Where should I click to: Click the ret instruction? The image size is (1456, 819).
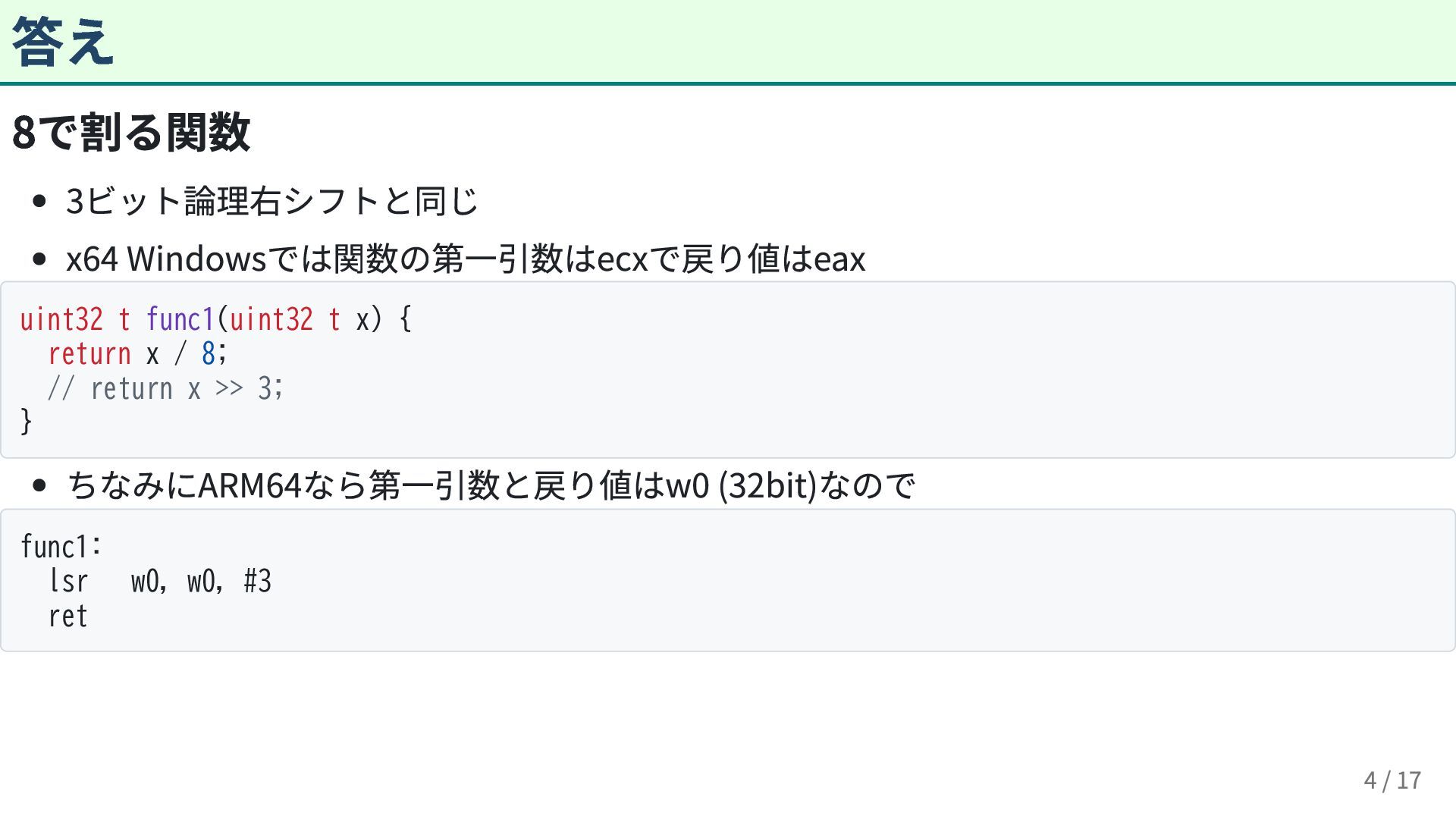click(68, 617)
